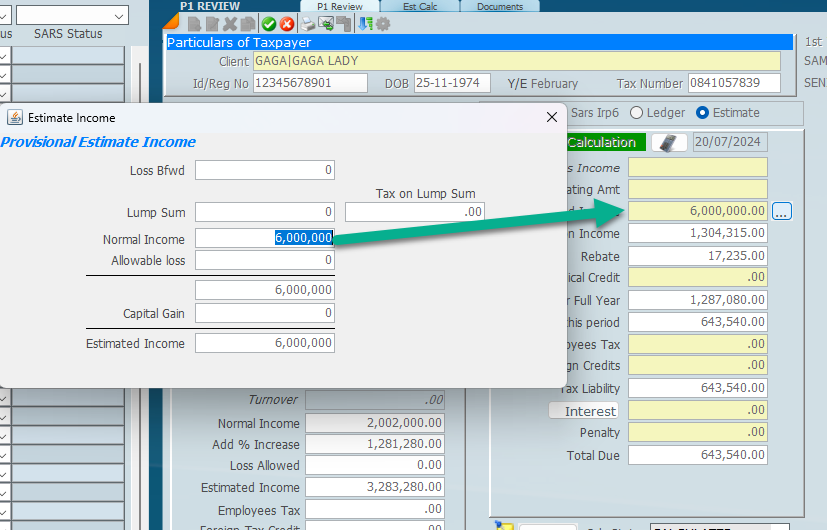Click the Capital Gain input field
This screenshot has height=530, width=827.
(264, 313)
